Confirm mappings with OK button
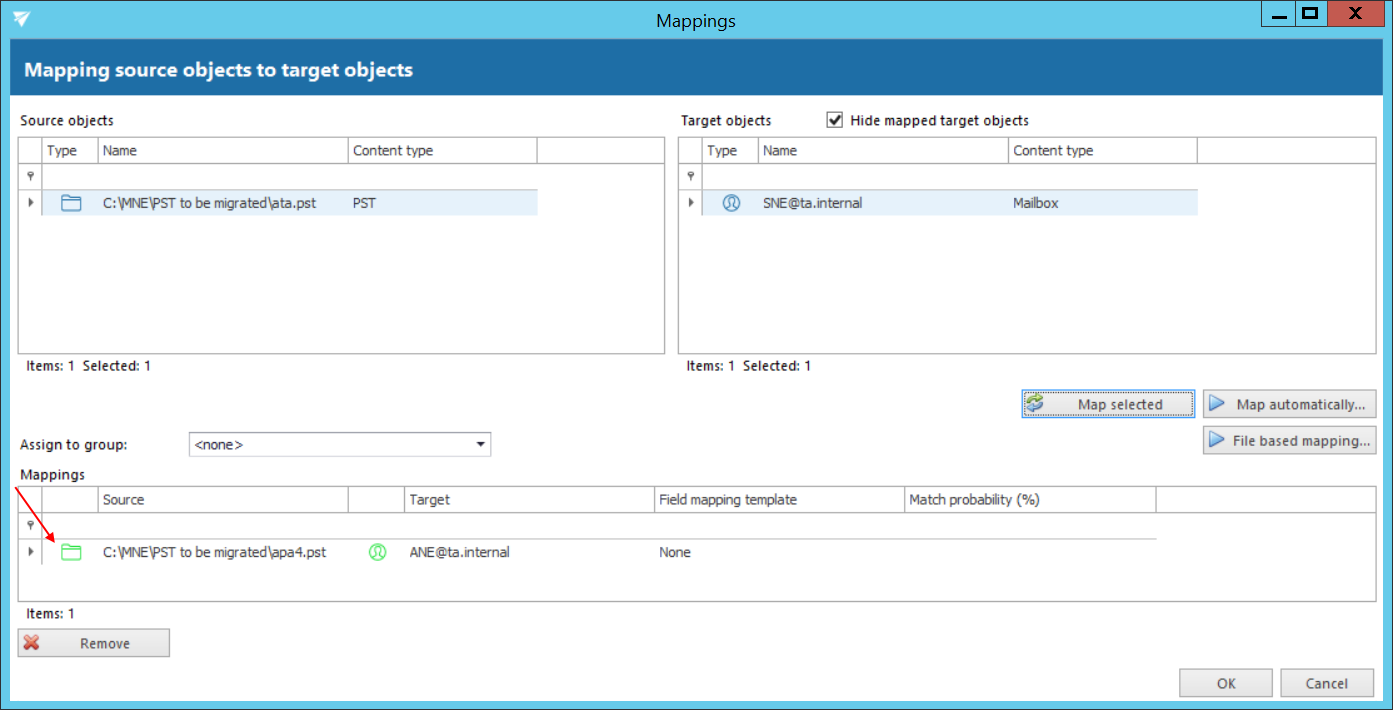Image resolution: width=1393 pixels, height=710 pixels. point(1226,683)
